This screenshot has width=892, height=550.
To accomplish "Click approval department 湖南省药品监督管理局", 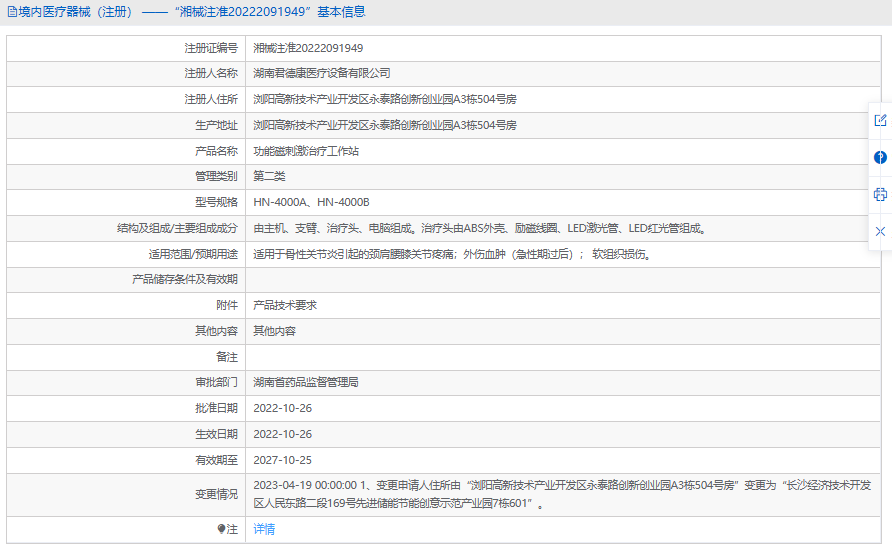I will (305, 382).
